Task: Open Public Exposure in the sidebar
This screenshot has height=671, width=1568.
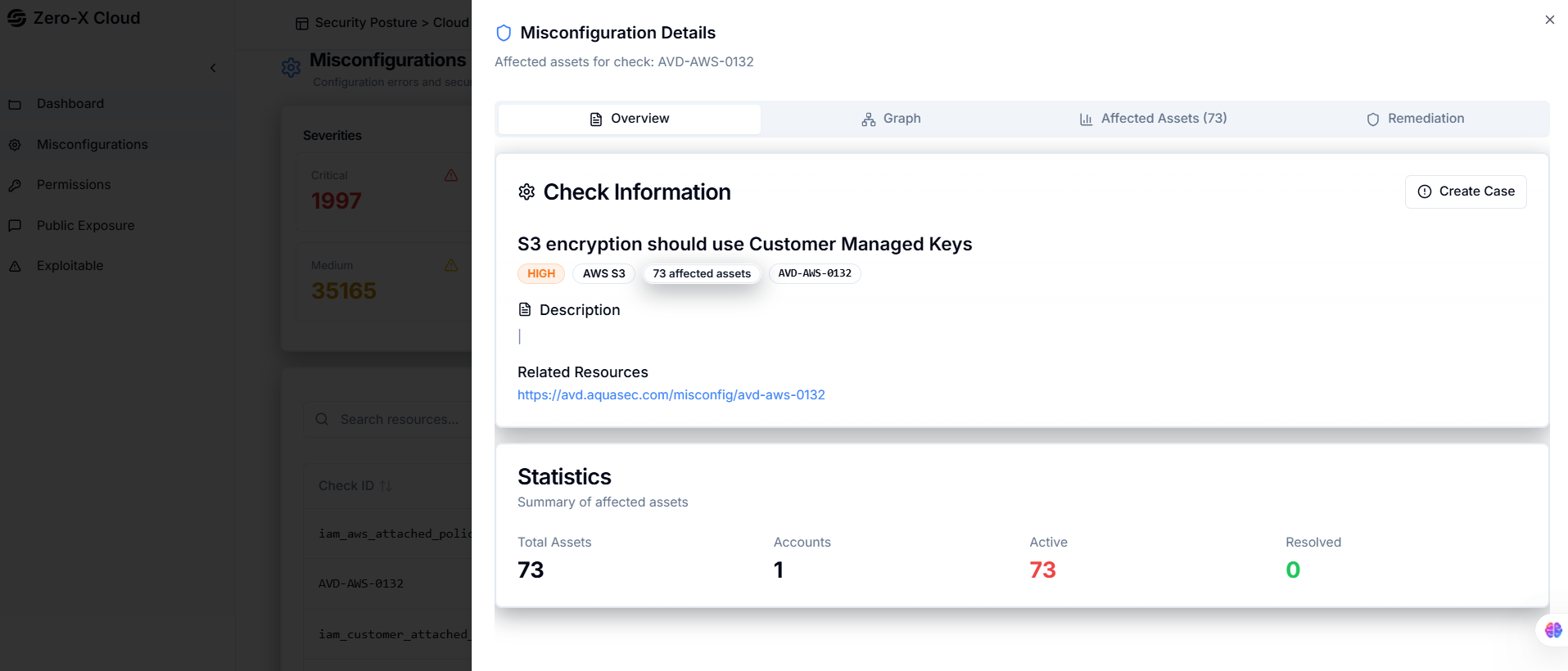Action: tap(85, 225)
